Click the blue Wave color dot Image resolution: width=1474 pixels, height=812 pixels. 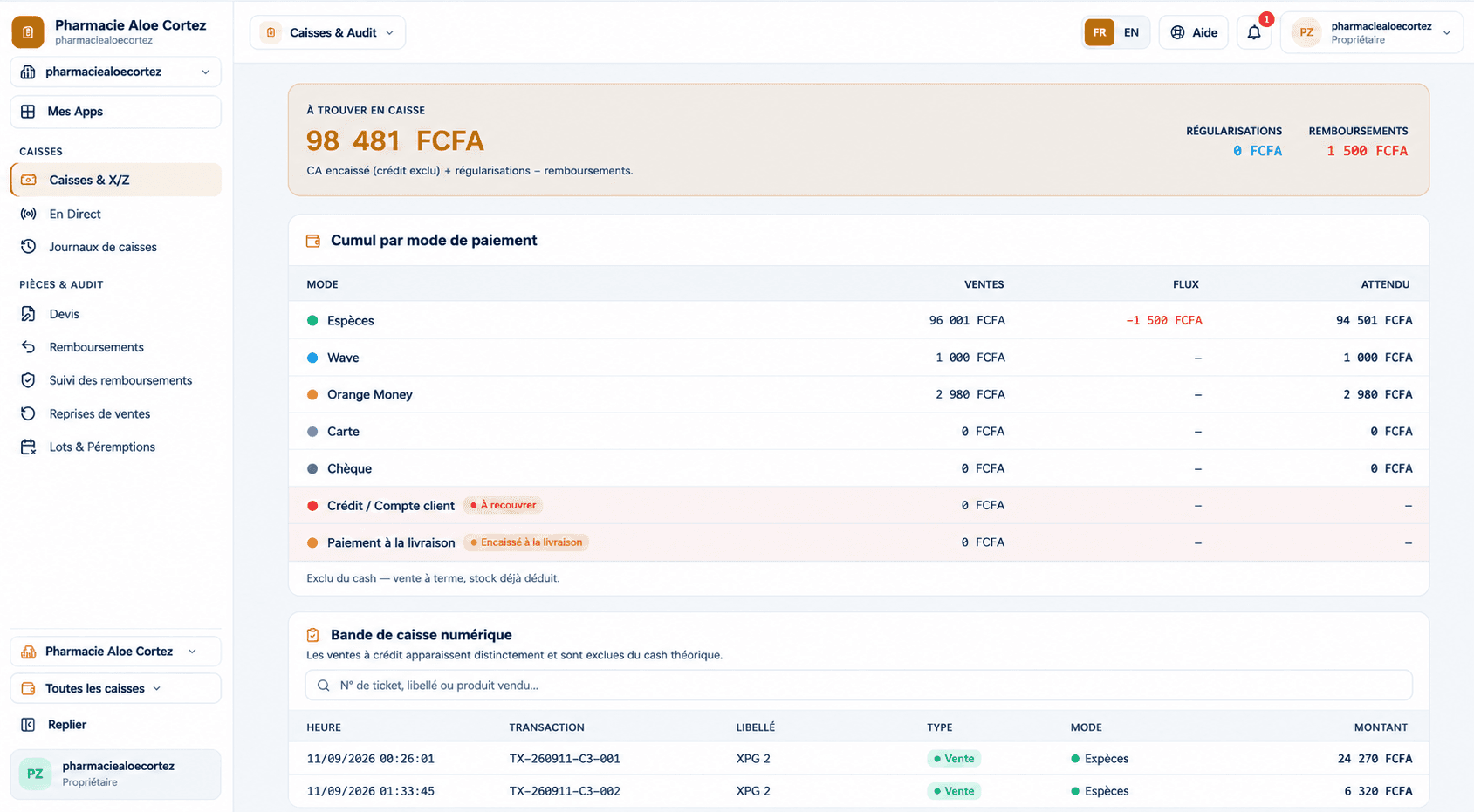pyautogui.click(x=312, y=358)
